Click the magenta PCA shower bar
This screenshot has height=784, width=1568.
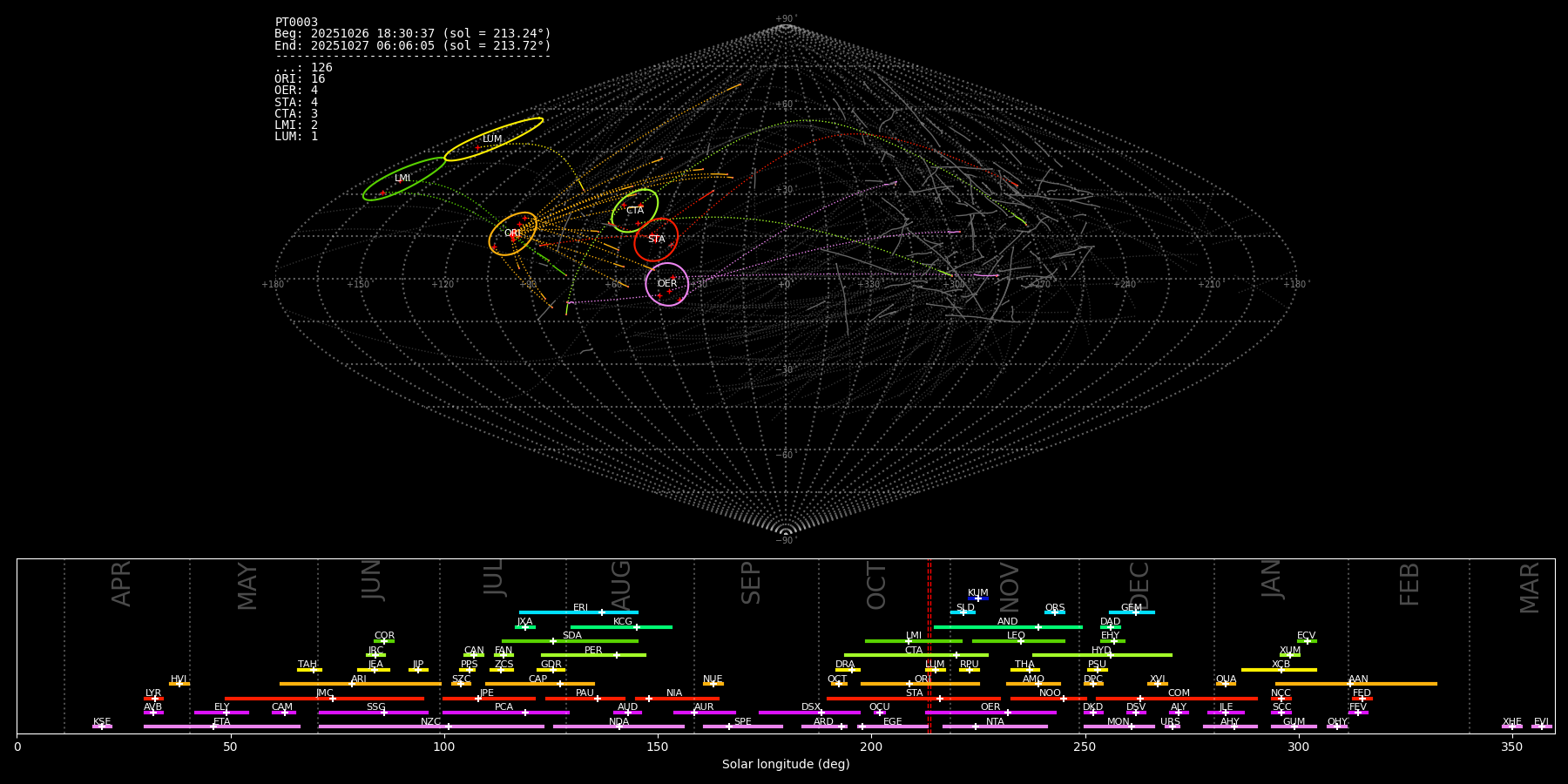505,713
